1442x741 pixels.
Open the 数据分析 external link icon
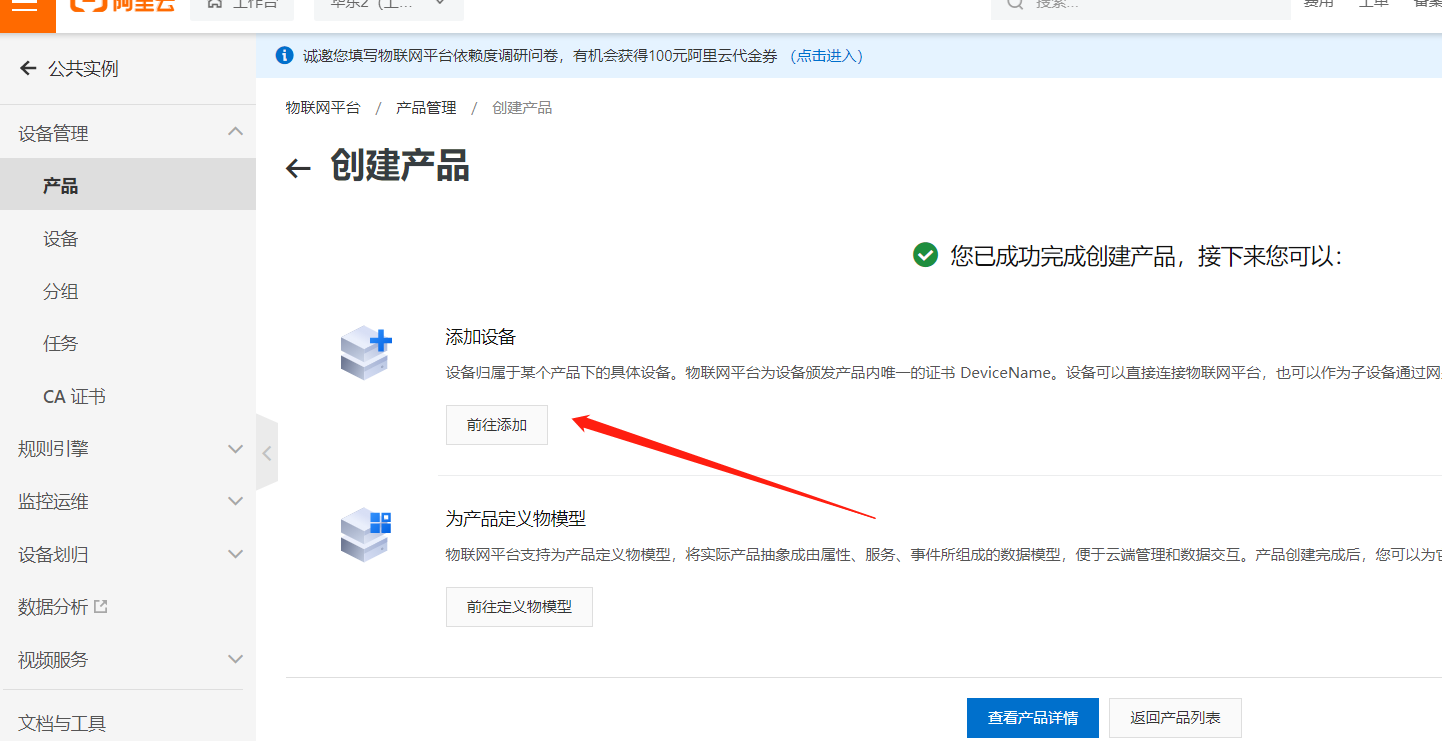102,604
